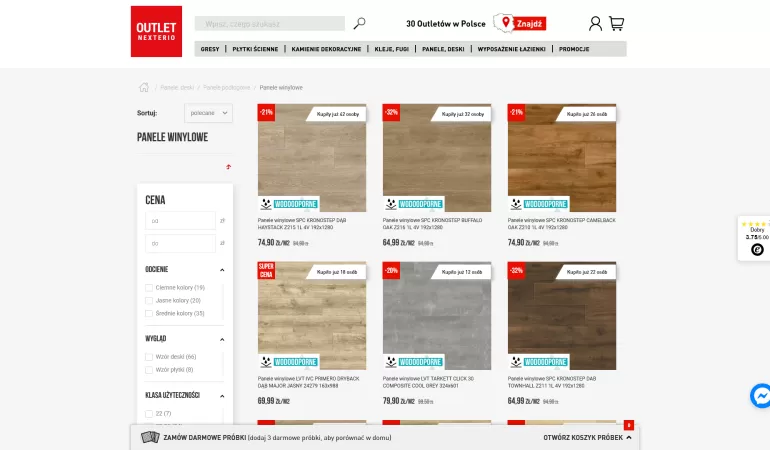Check Wzór płytki filter
Screen dimensions: 770x450
click(x=149, y=370)
